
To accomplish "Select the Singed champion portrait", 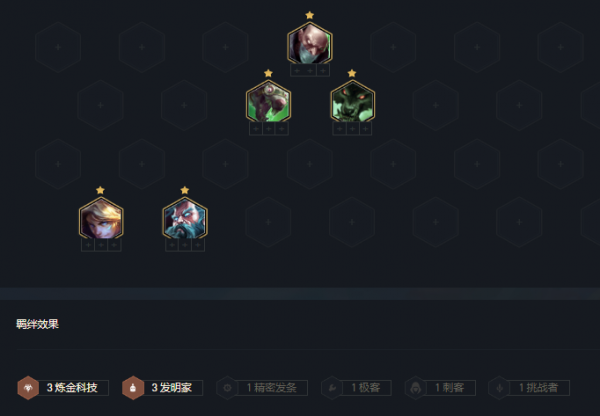I will click(x=310, y=43).
